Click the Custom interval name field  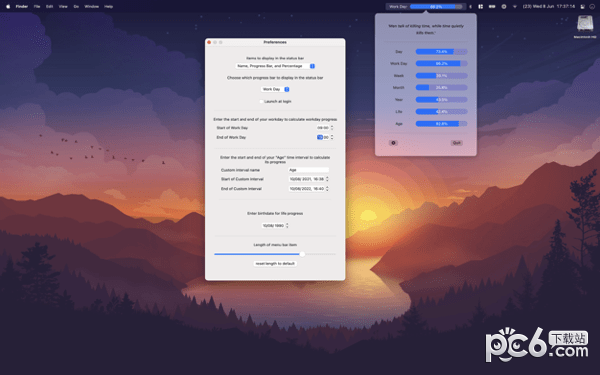[x=308, y=170]
